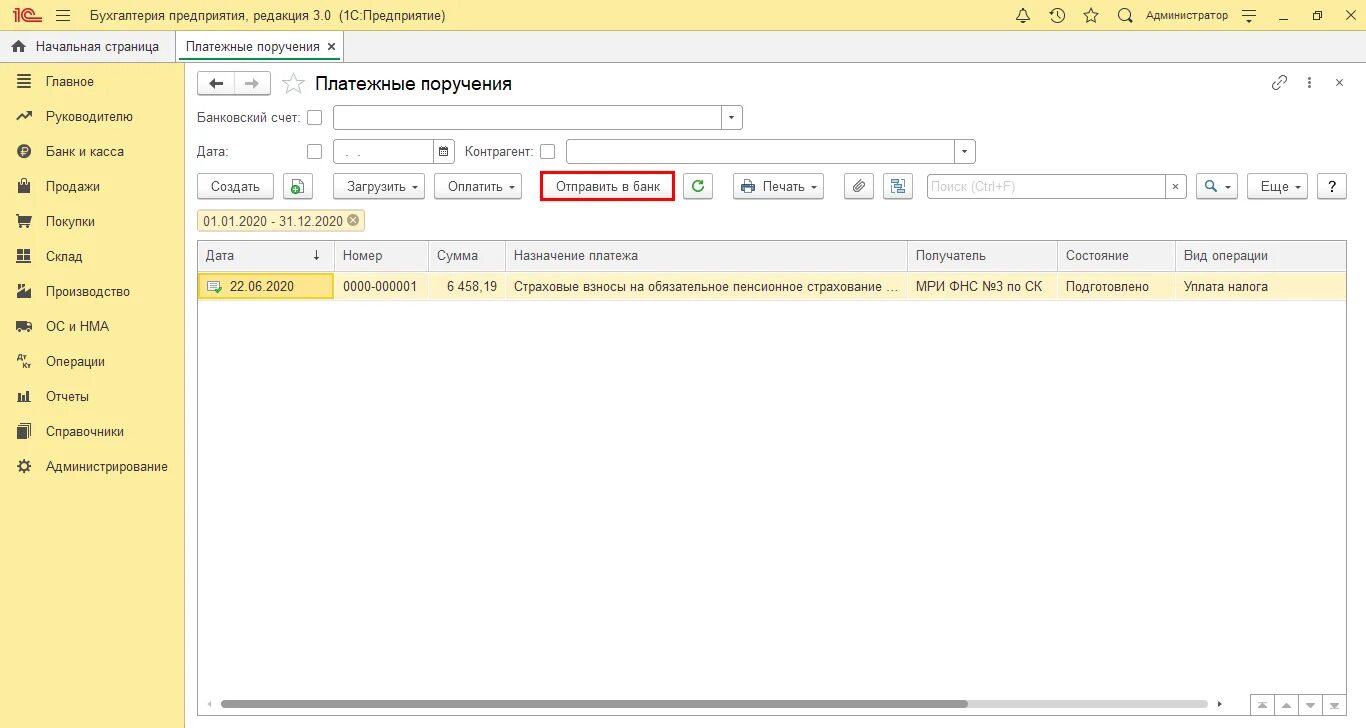Open the Склад section
The height and width of the screenshot is (728, 1366).
[x=92, y=257]
